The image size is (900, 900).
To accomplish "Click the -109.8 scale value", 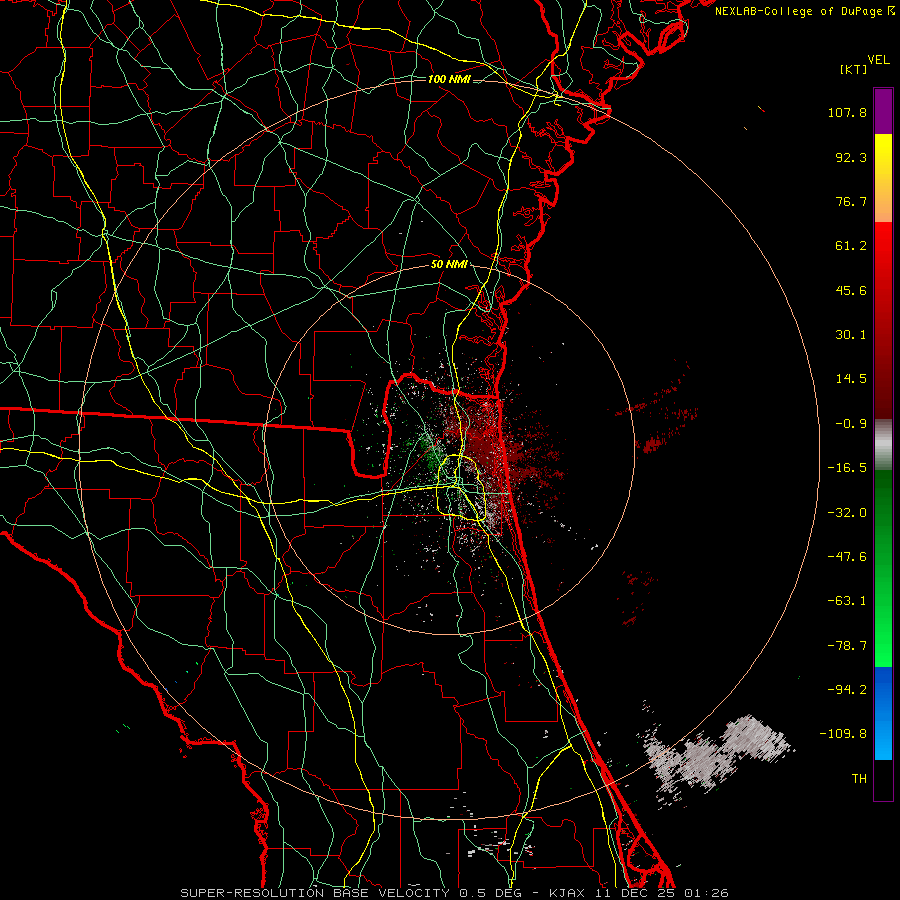I will (843, 734).
